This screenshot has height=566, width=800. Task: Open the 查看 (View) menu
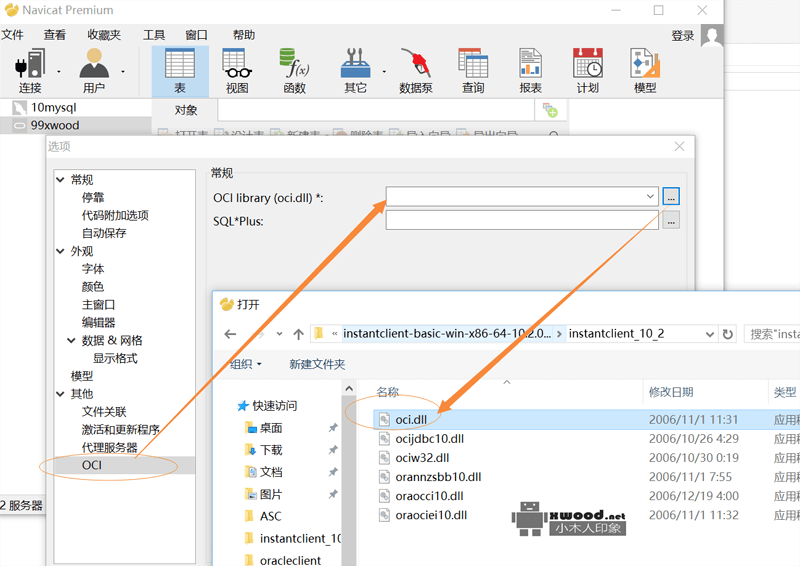[55, 35]
